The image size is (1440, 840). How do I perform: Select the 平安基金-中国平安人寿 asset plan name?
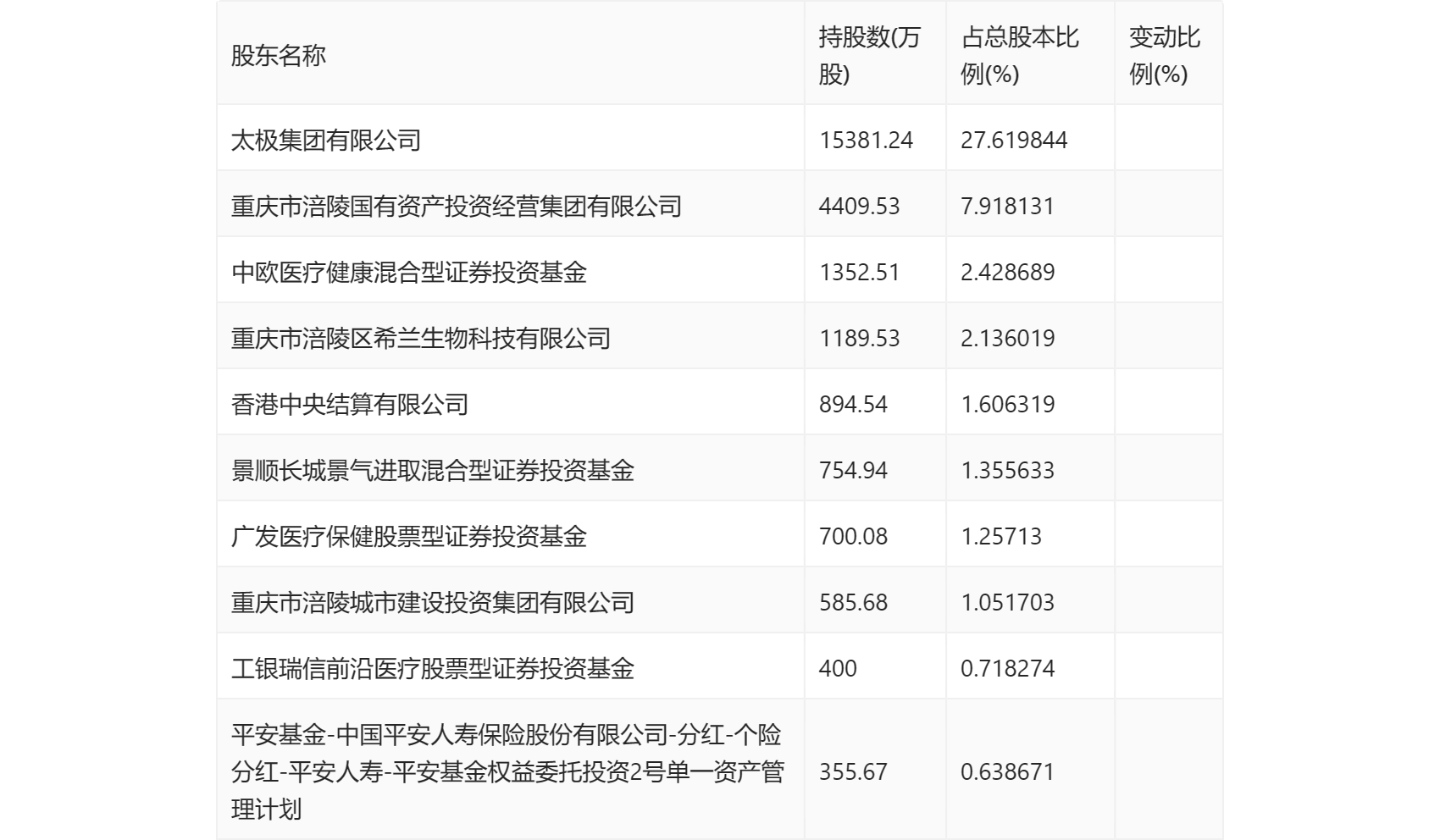508,771
